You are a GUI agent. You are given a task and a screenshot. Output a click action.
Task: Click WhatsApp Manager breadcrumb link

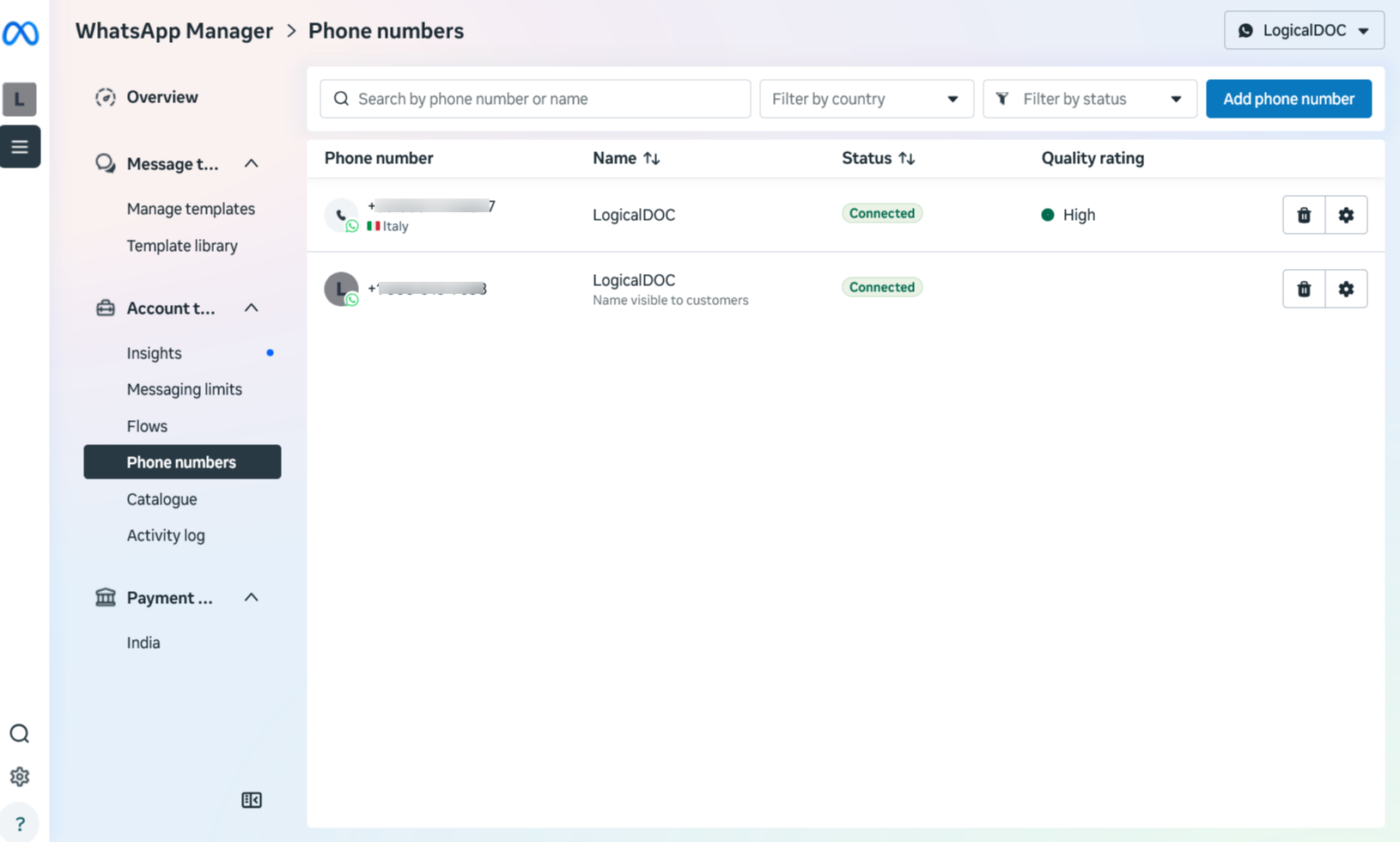(x=174, y=31)
